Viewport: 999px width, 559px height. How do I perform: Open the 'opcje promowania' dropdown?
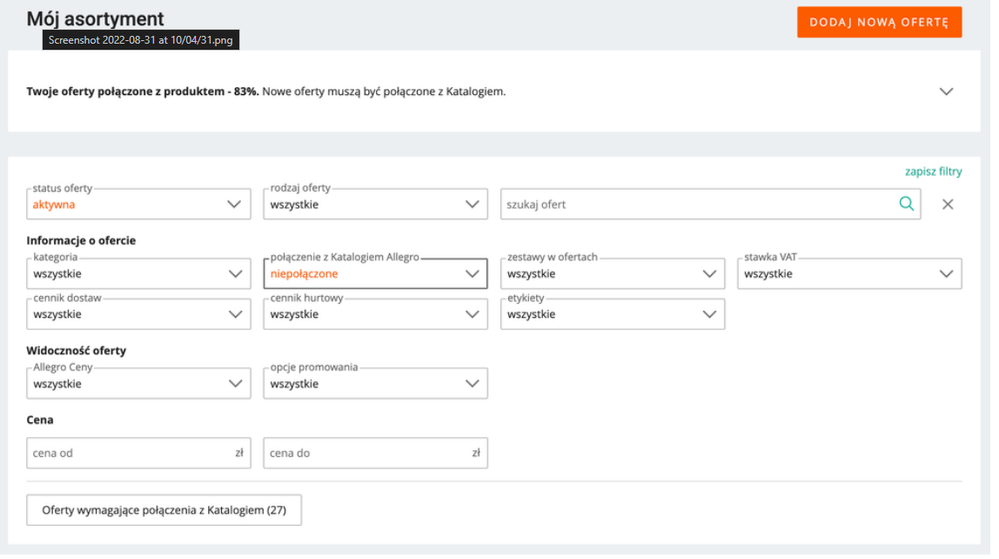[376, 385]
